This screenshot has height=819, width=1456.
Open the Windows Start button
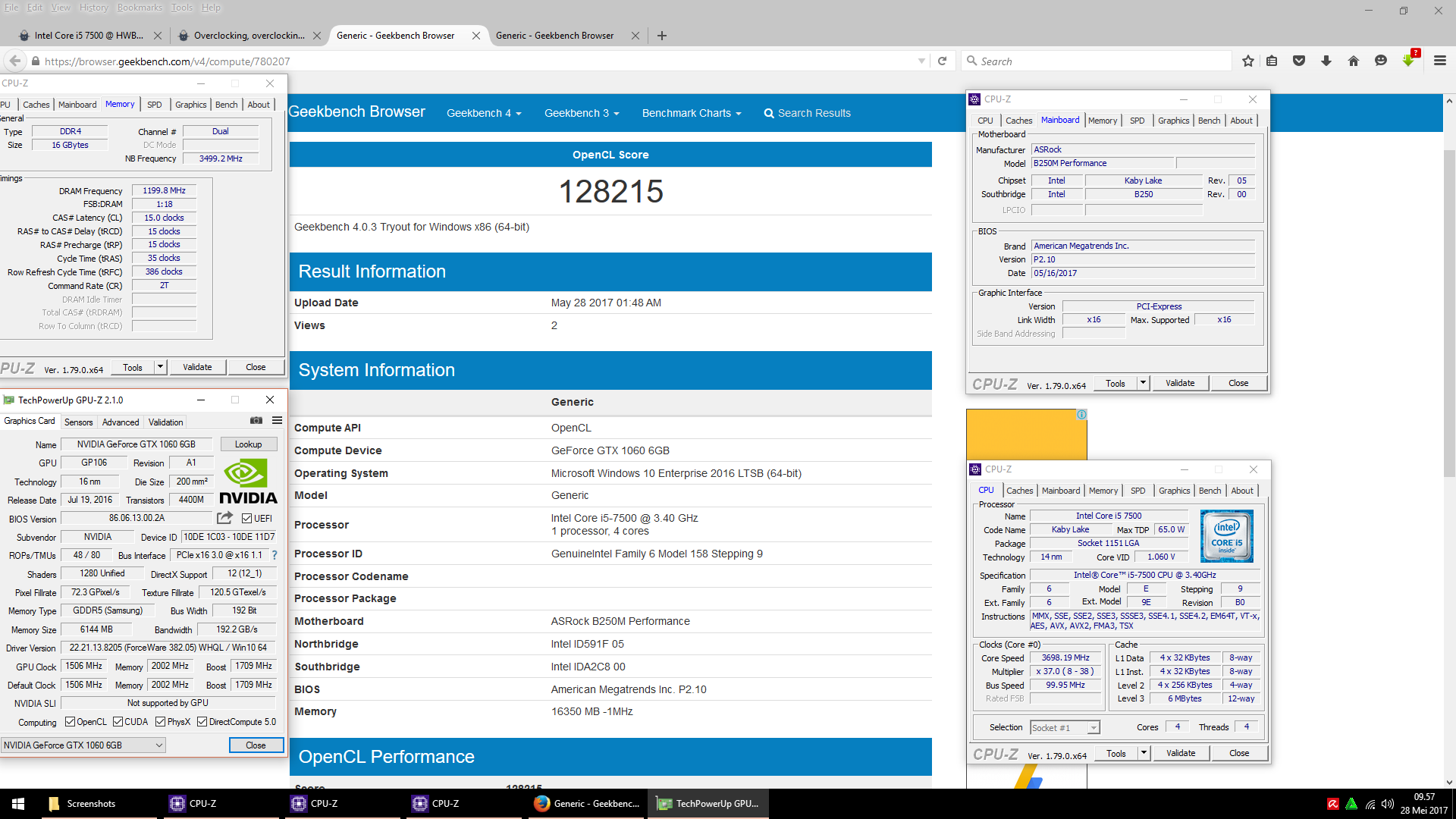tap(18, 804)
